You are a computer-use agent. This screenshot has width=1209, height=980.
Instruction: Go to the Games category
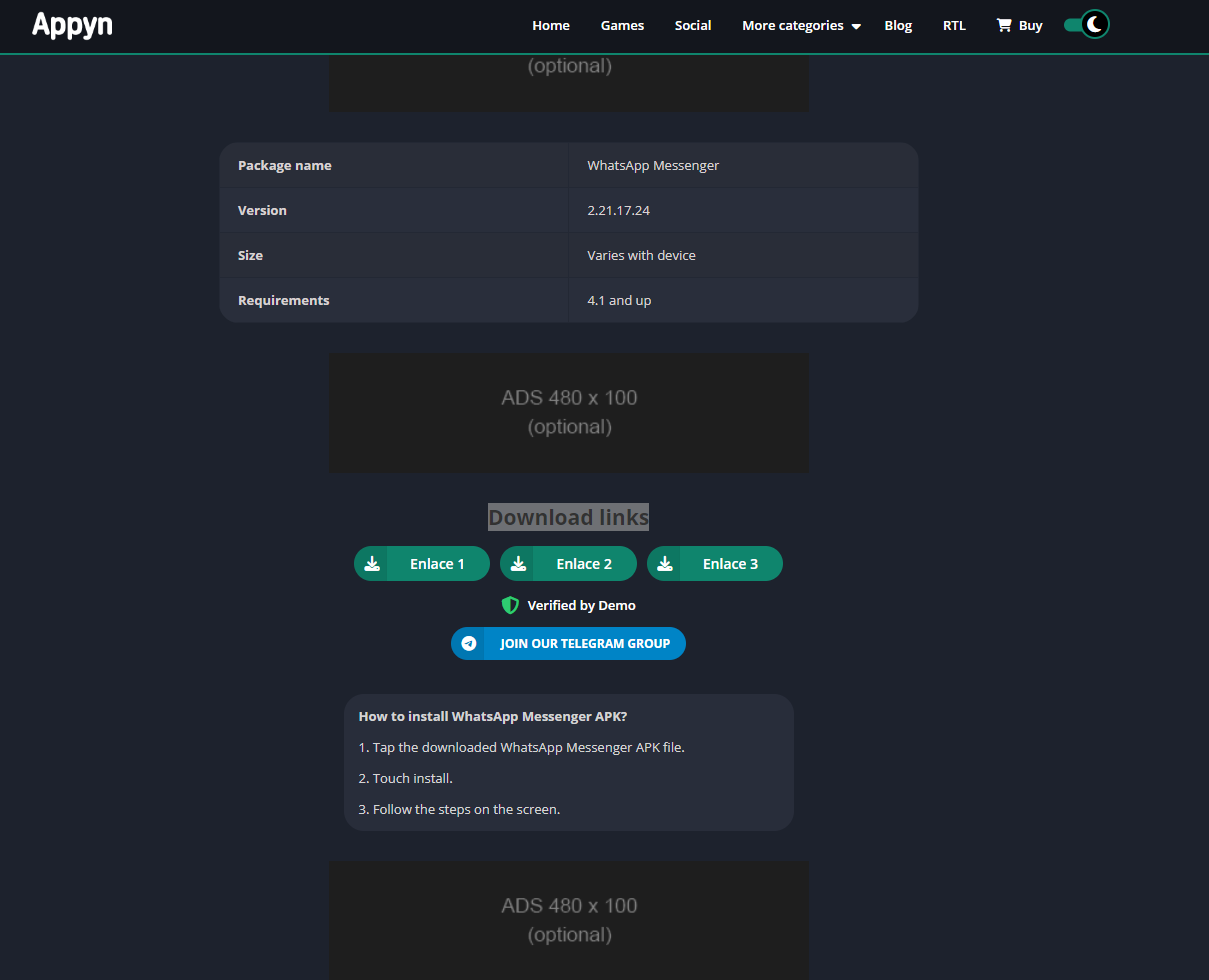pyautogui.click(x=622, y=26)
